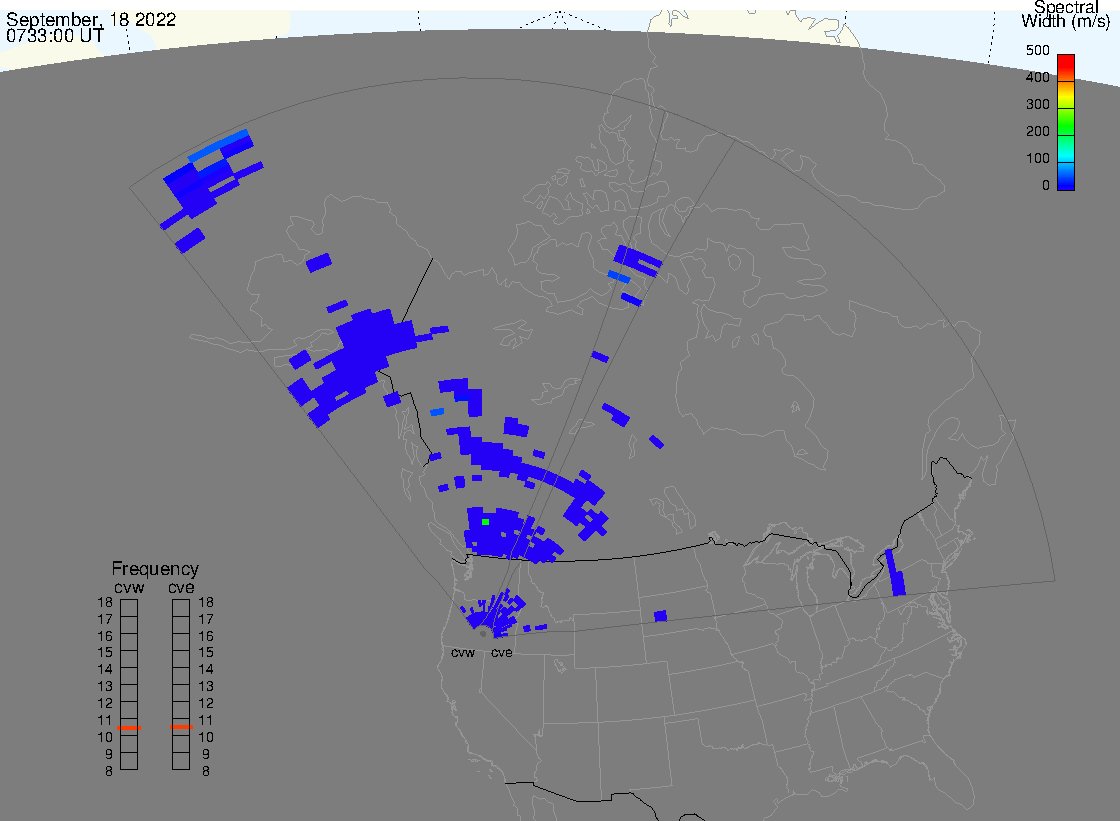Image resolution: width=1120 pixels, height=821 pixels.
Task: Click the 18 label left of the cvw bar
Action: (105, 602)
